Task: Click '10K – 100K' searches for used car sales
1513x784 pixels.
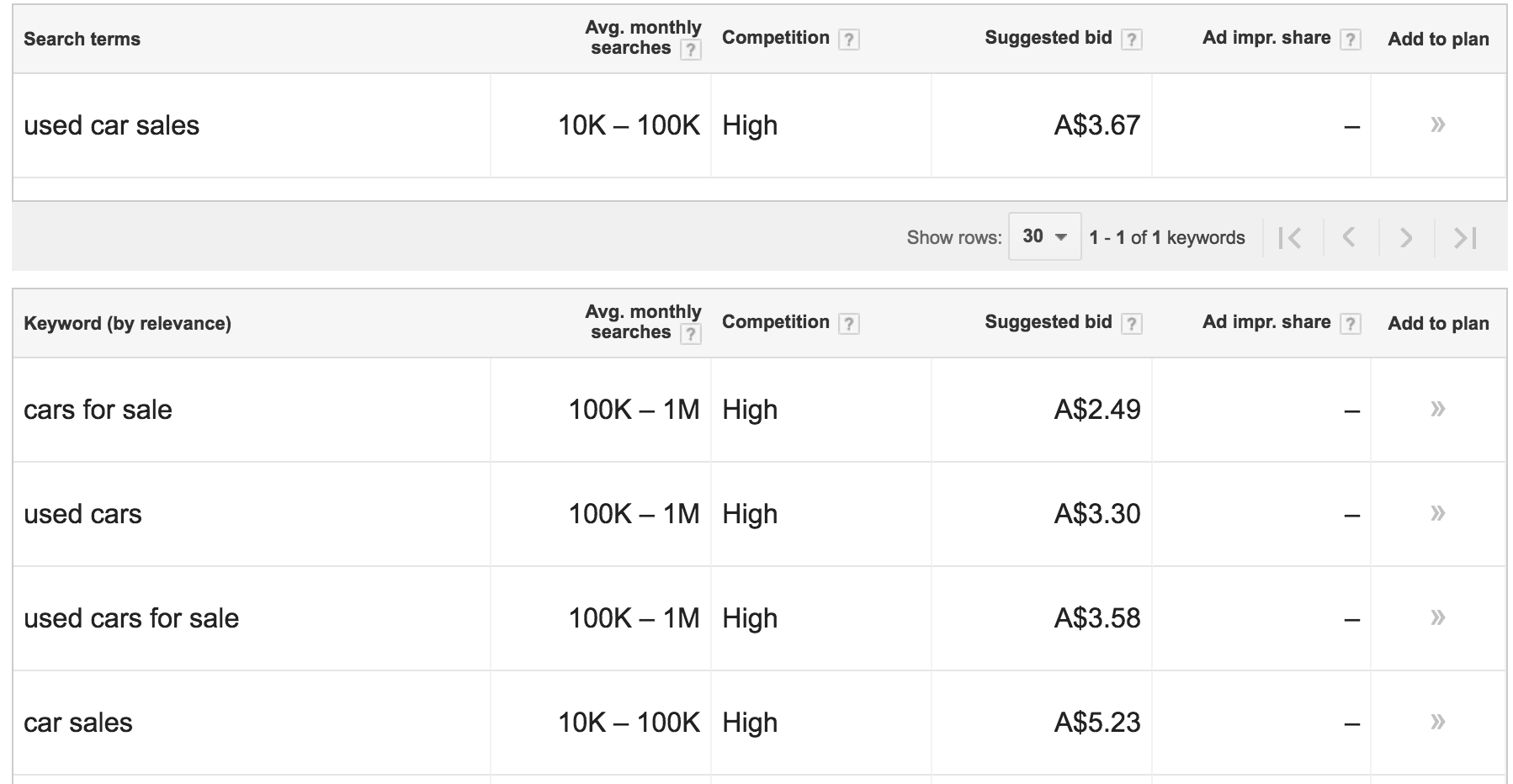Action: click(629, 125)
